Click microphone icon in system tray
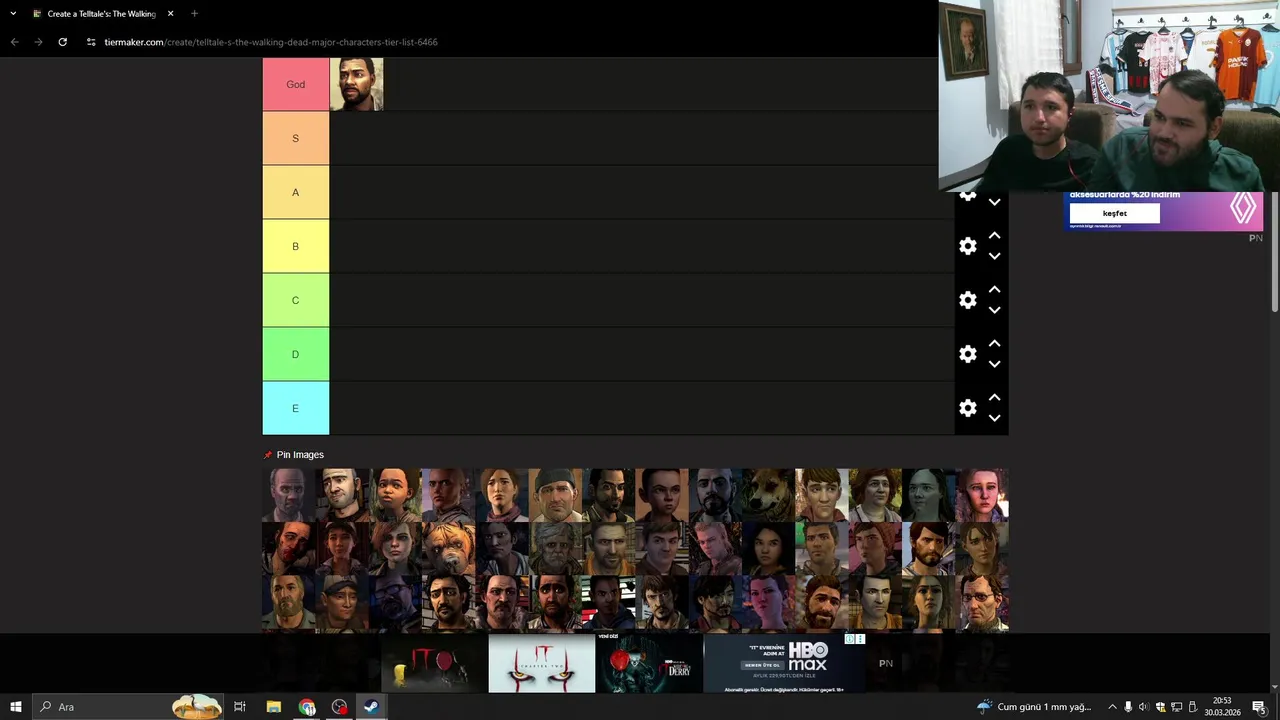The image size is (1280, 720). coord(1128,707)
